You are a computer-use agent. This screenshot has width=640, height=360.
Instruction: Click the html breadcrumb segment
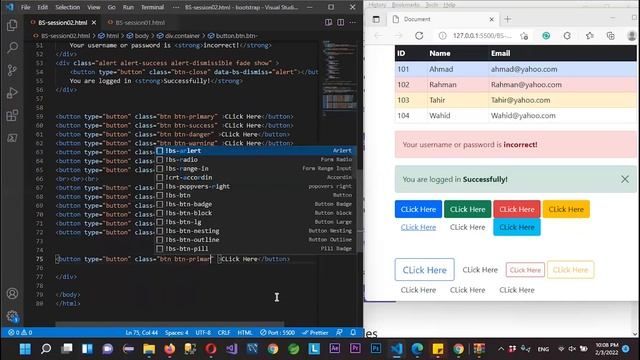pyautogui.click(x=109, y=36)
